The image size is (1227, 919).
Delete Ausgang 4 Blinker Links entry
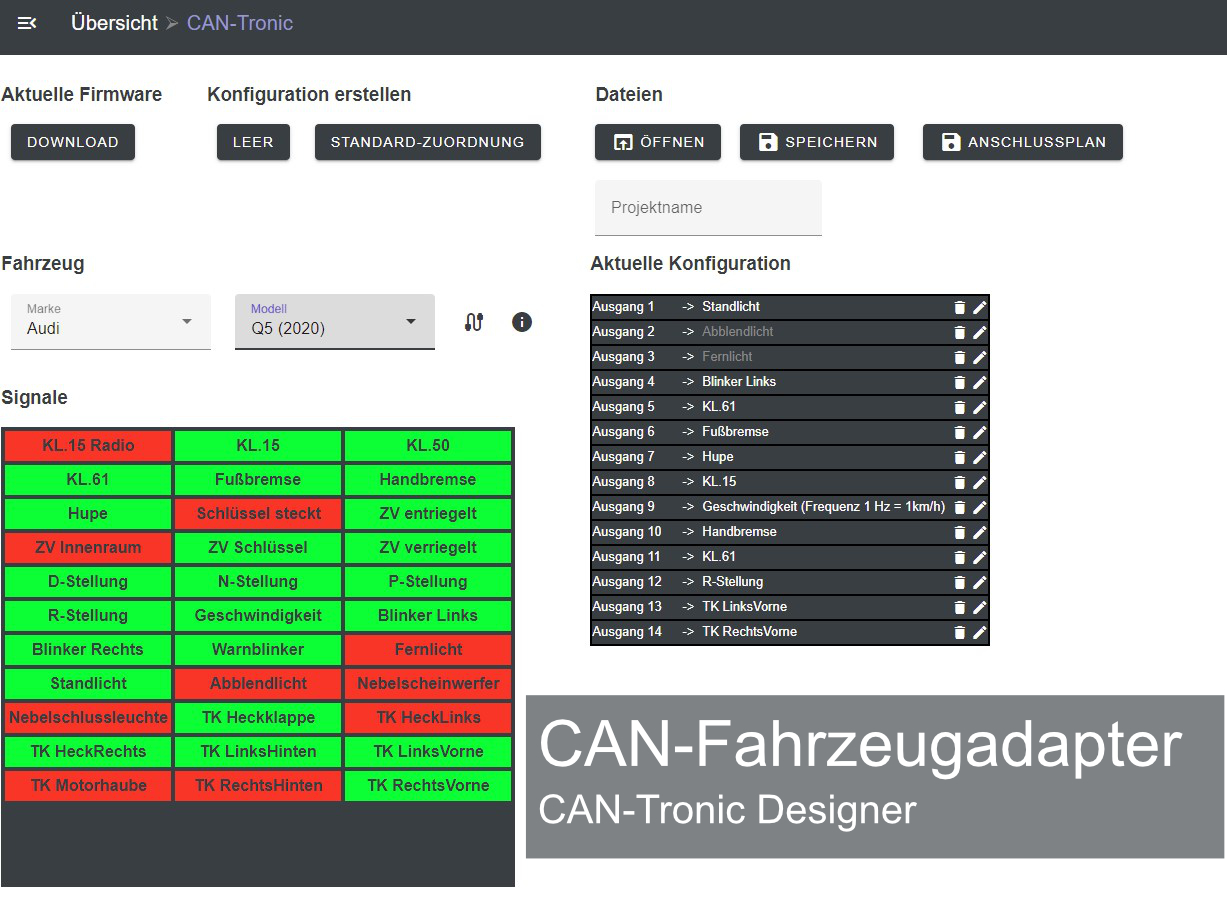coord(960,382)
